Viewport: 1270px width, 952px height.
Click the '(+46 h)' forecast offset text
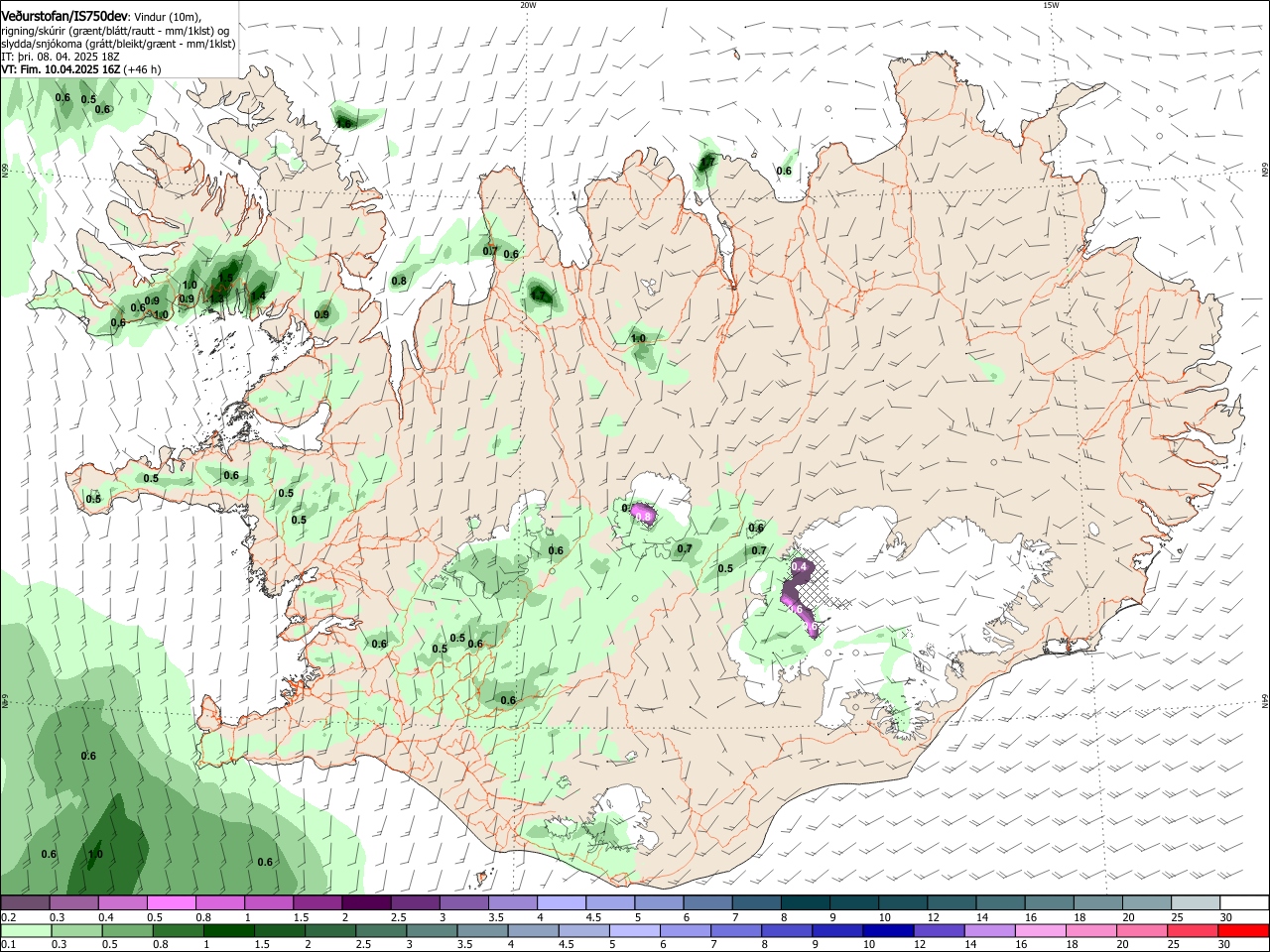coord(144,69)
